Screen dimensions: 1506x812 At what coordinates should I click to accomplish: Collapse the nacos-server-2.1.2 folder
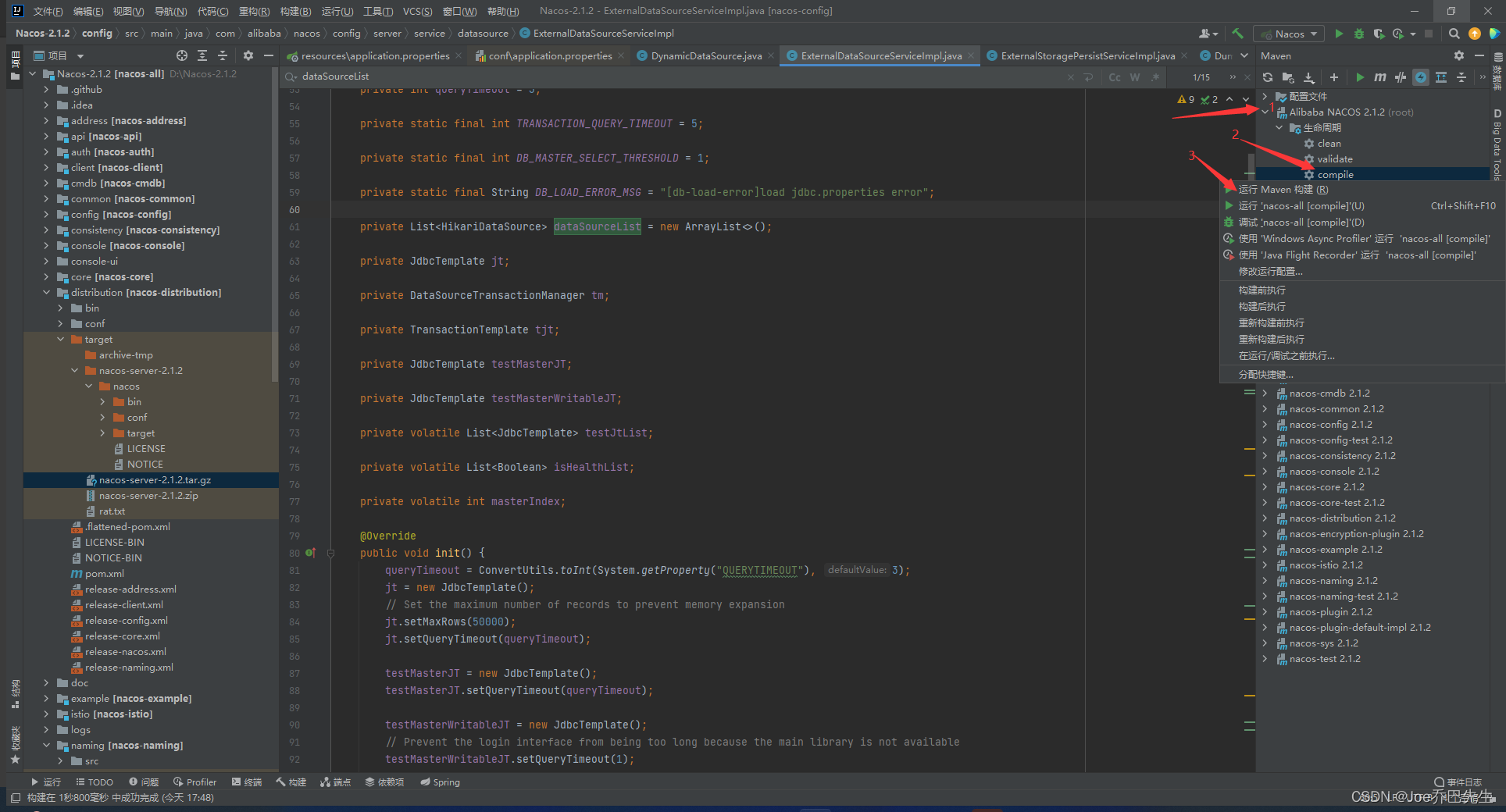tap(74, 371)
